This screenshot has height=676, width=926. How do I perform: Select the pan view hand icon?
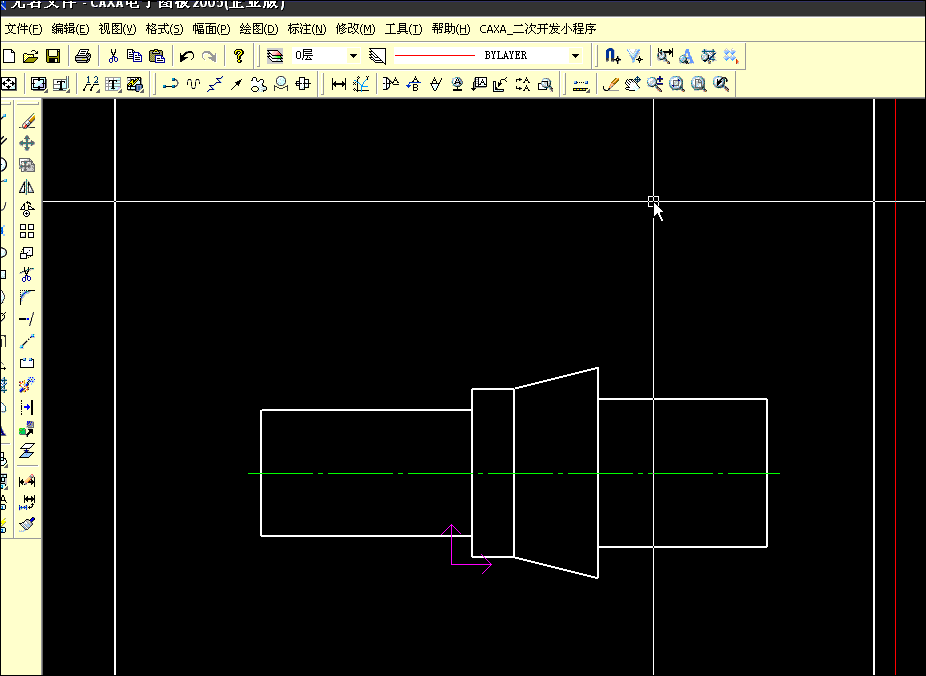pyautogui.click(x=632, y=84)
